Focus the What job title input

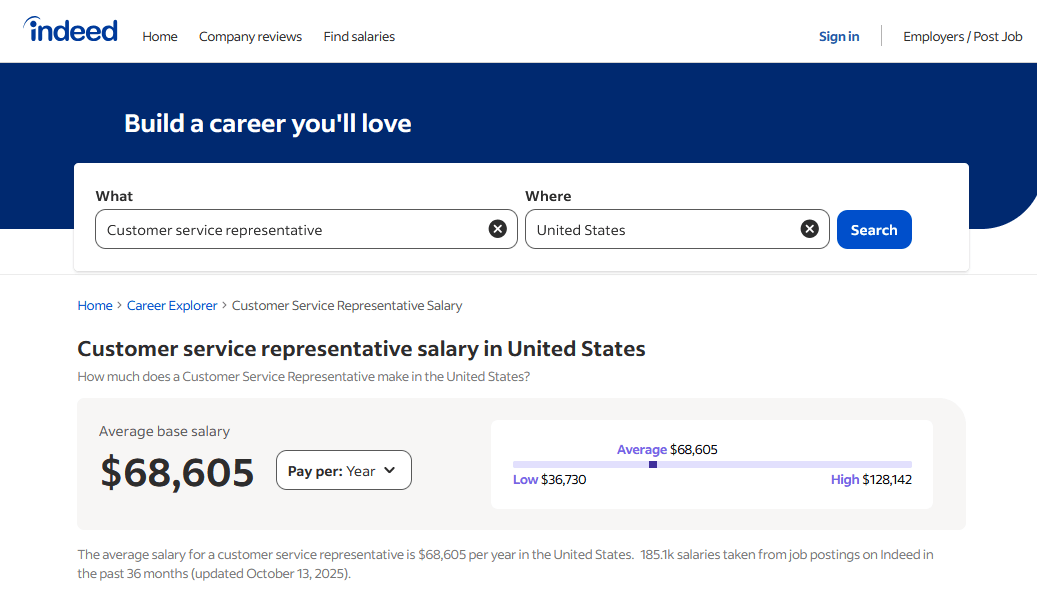point(290,230)
